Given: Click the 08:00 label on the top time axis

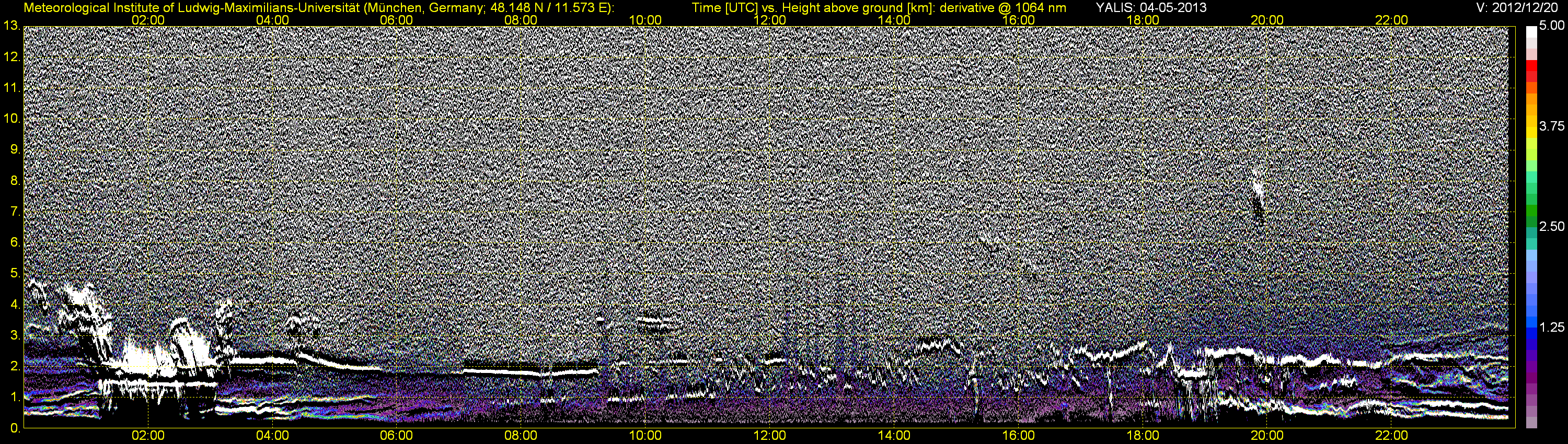Looking at the screenshot, I should [521, 20].
